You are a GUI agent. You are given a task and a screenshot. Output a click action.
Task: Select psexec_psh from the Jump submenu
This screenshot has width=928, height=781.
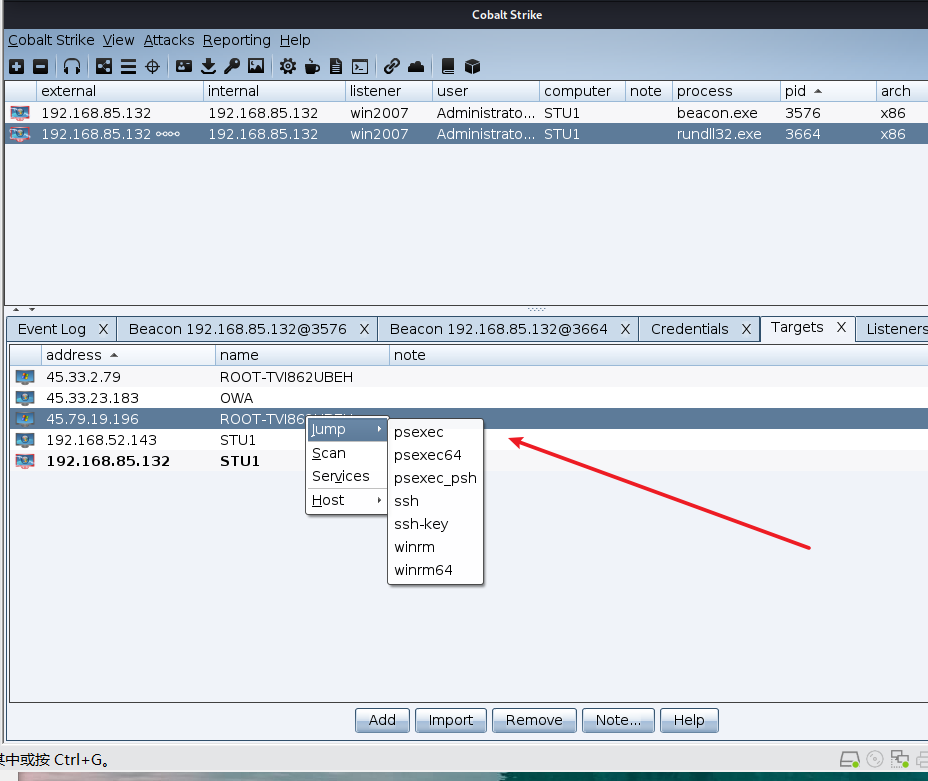436,478
